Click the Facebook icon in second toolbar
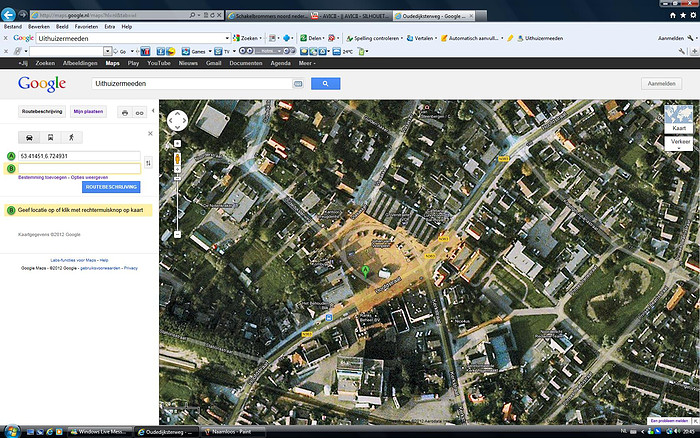Viewport: 700px width, 438px height. (x=161, y=51)
